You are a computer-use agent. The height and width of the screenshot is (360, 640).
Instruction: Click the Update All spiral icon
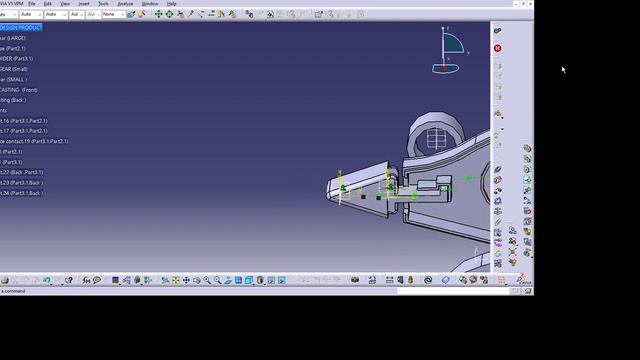point(428,280)
